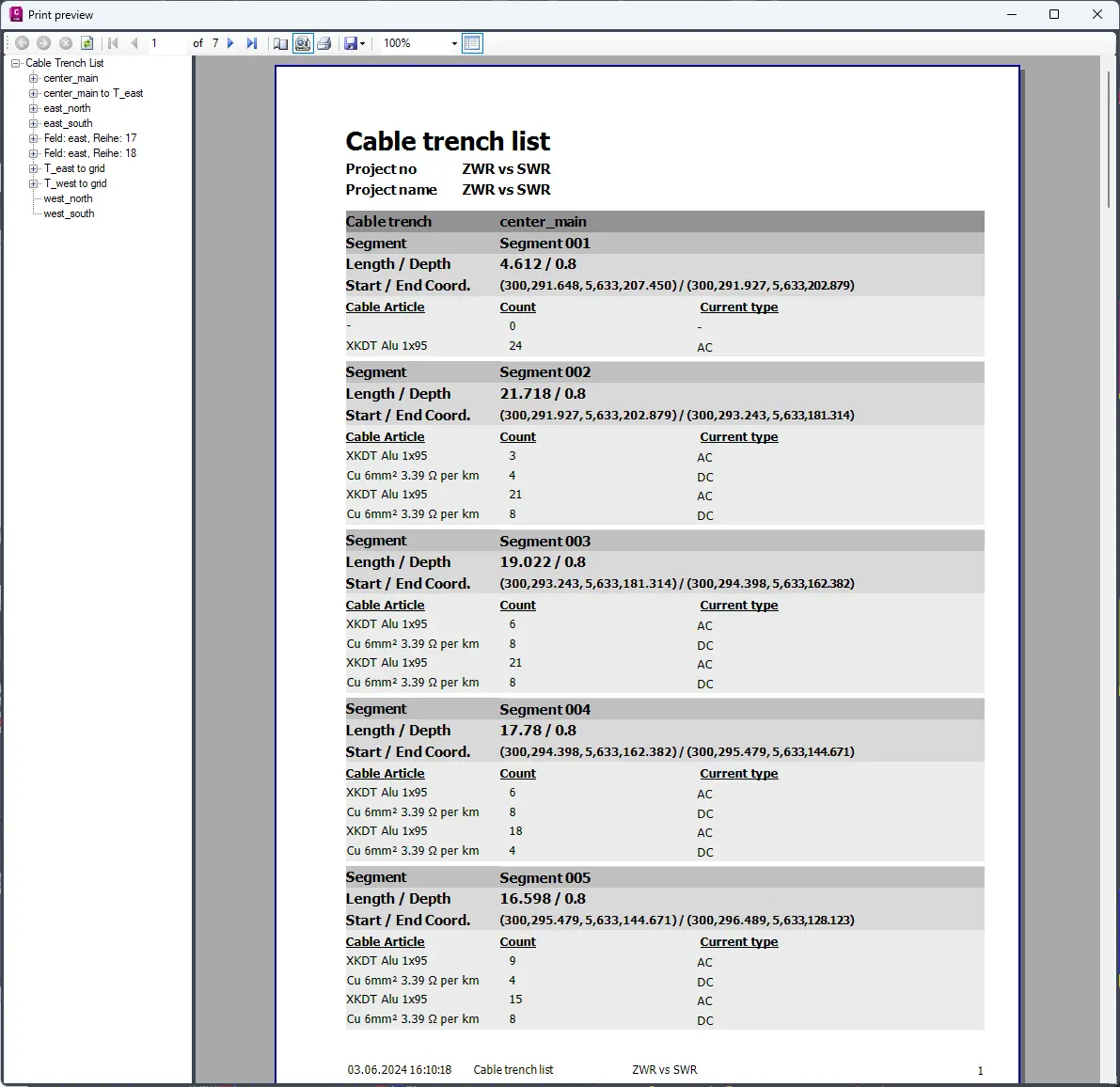Open the 100% zoom dropdown
The image size is (1120, 1087).
[454, 43]
